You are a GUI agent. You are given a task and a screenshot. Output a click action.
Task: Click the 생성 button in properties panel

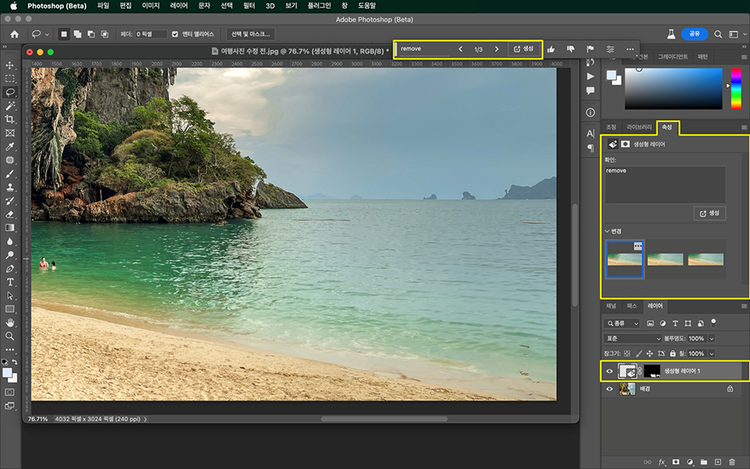[x=709, y=213]
